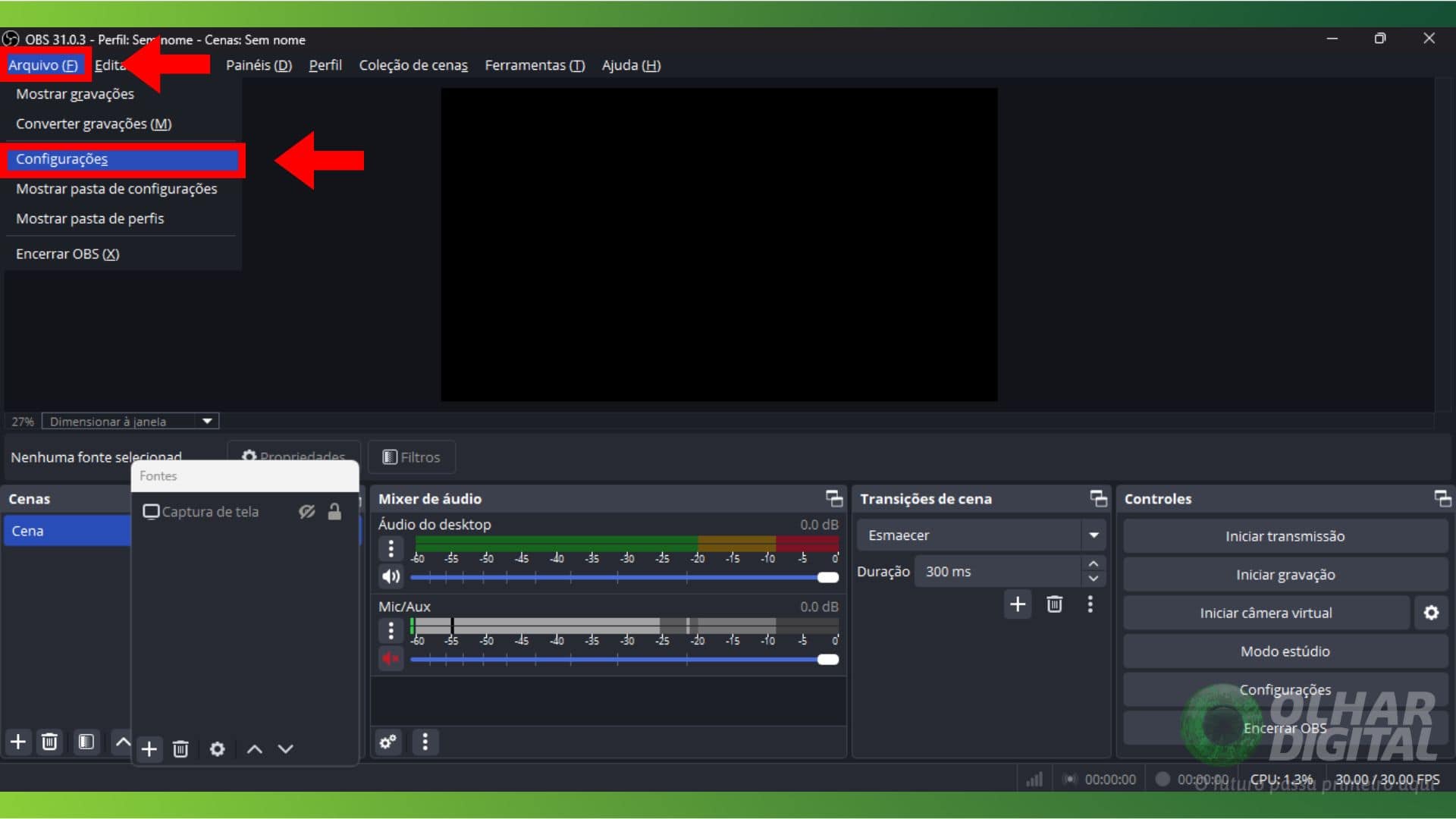Pop out the Transições de cena panel
Viewport: 1456px width, 819px height.
click(x=1098, y=498)
